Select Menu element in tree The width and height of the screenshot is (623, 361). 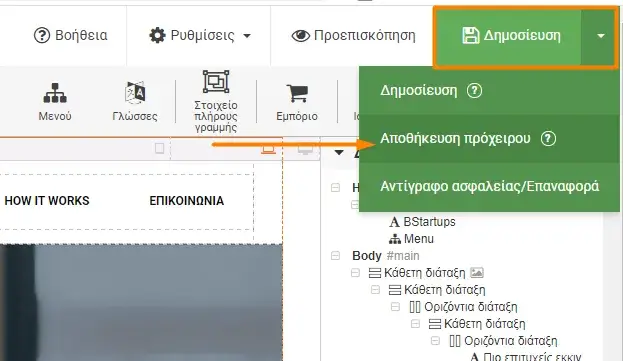pyautogui.click(x=412, y=239)
